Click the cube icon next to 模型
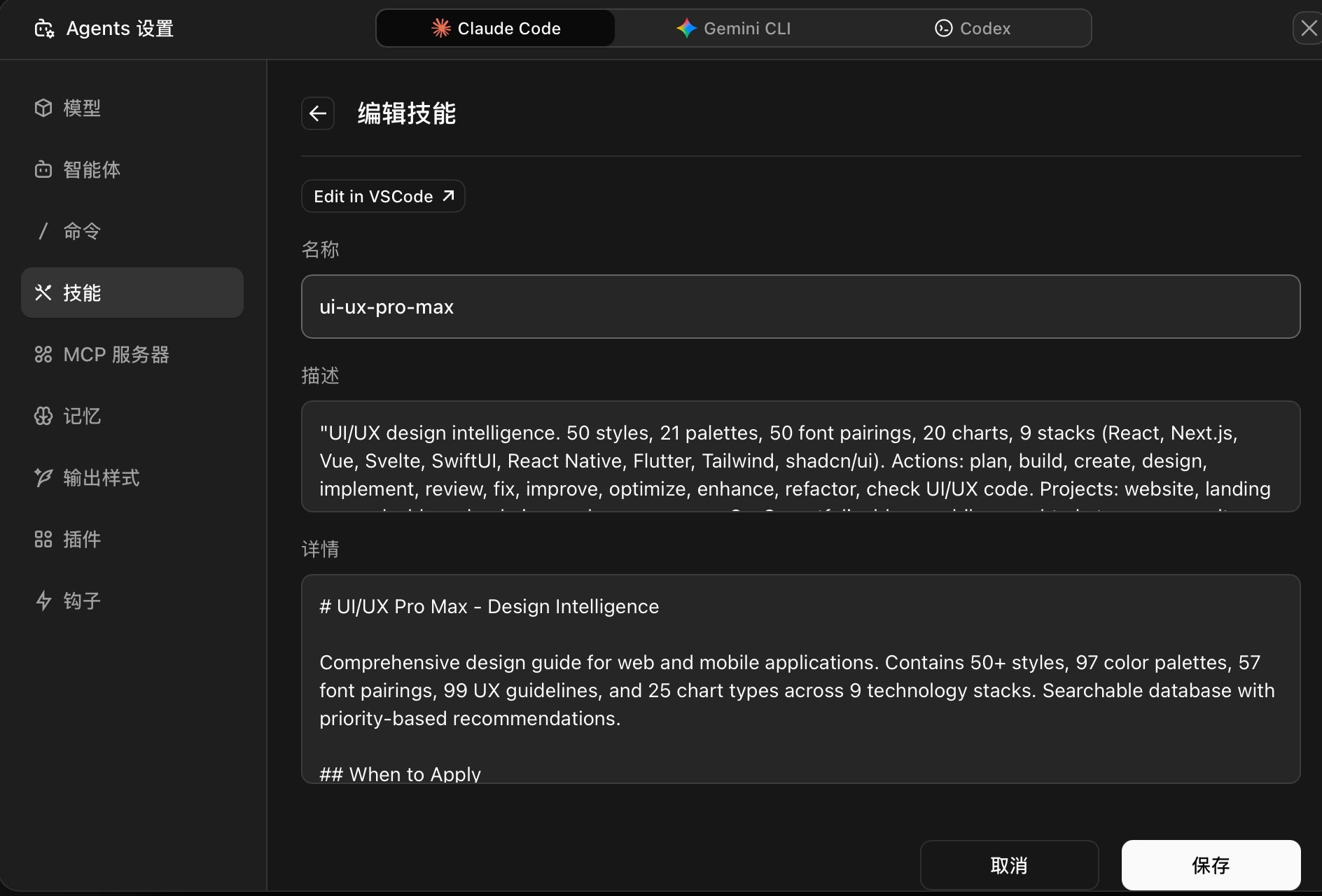The width and height of the screenshot is (1322, 896). click(43, 108)
